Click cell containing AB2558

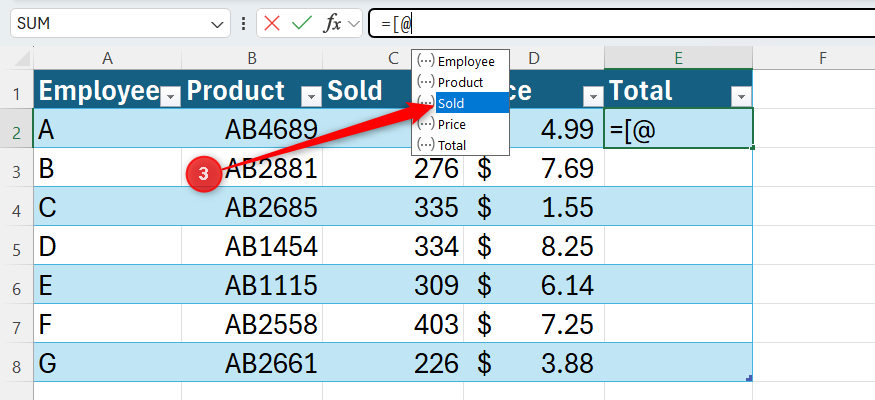point(252,324)
